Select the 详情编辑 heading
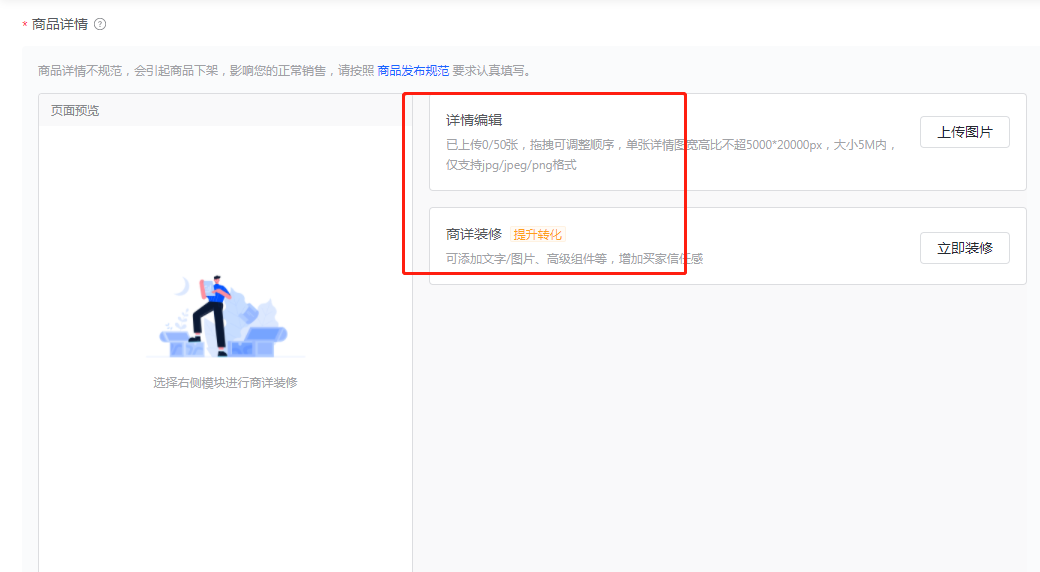1040x572 pixels. point(474,120)
